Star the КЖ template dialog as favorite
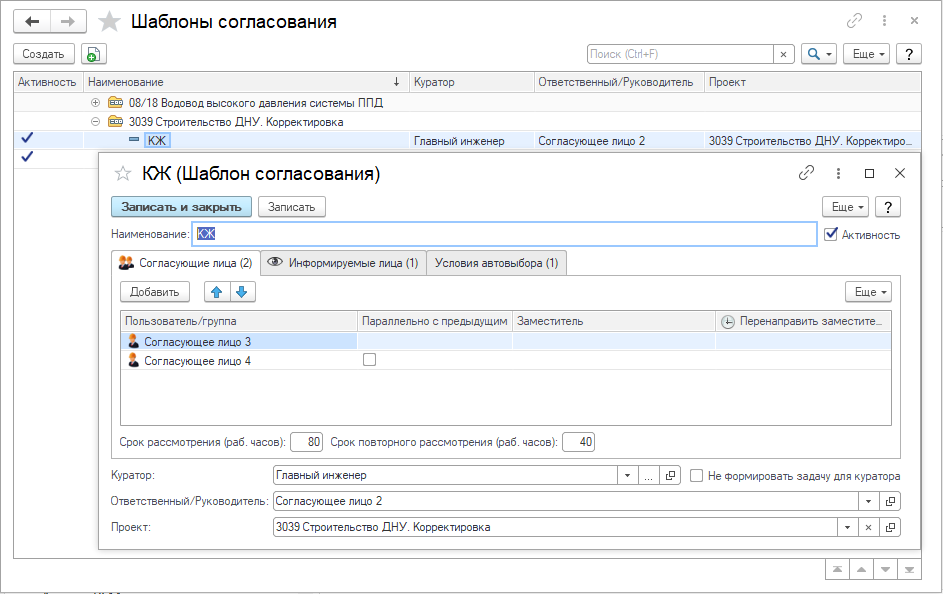Image resolution: width=943 pixels, height=594 pixels. click(x=123, y=174)
